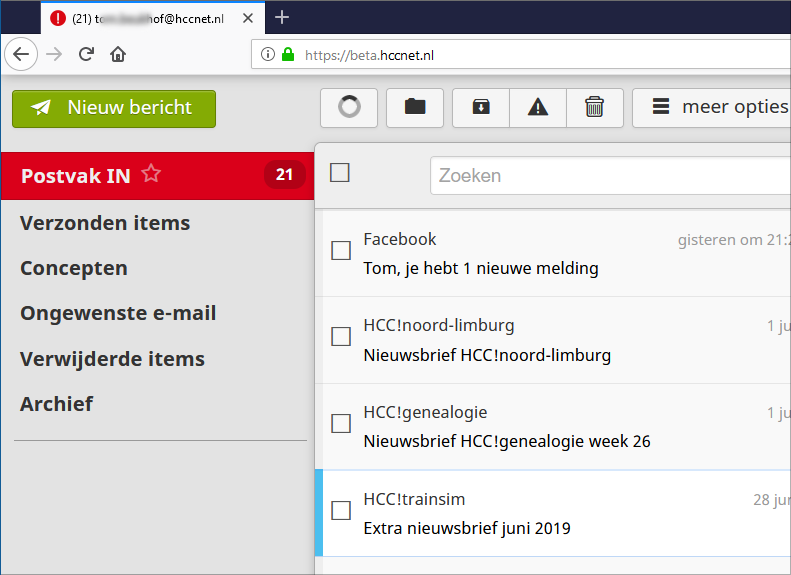Click the browser back arrow button
This screenshot has height=575, width=791.
(21, 54)
